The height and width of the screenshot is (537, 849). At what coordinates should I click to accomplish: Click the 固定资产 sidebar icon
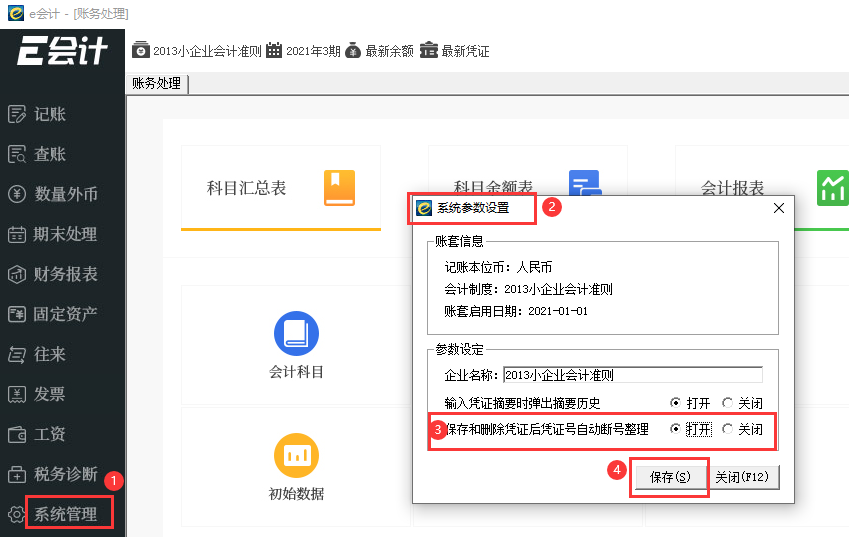coord(17,314)
